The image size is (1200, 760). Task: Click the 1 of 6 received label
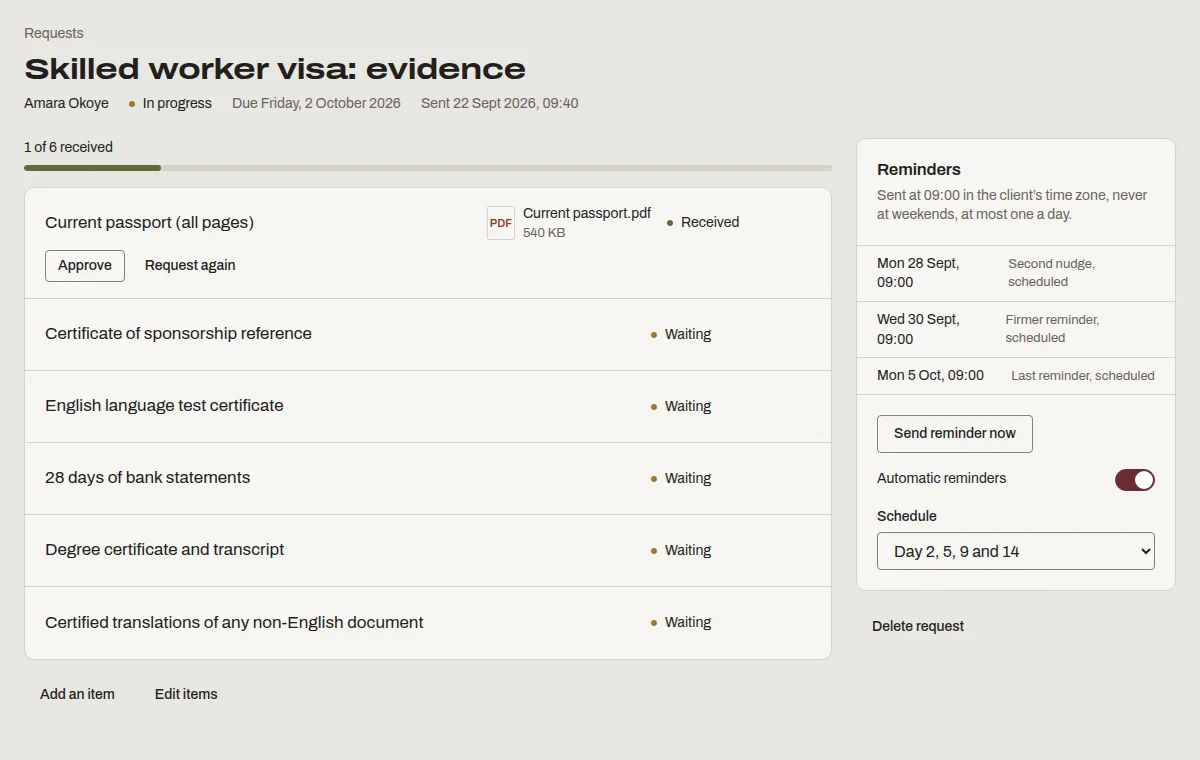click(68, 147)
